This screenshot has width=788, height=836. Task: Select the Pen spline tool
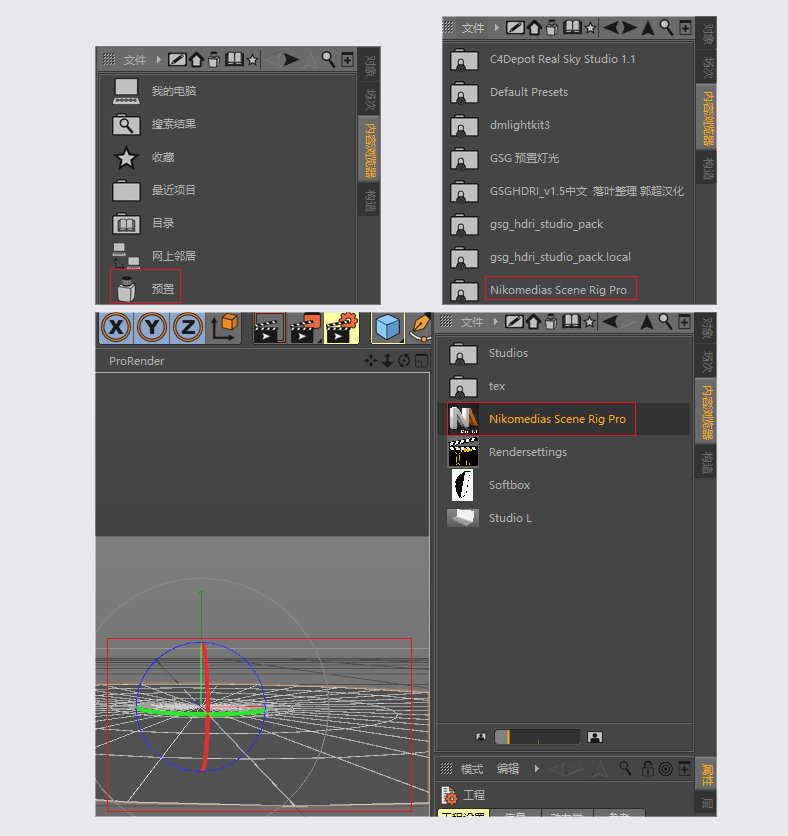coord(420,327)
